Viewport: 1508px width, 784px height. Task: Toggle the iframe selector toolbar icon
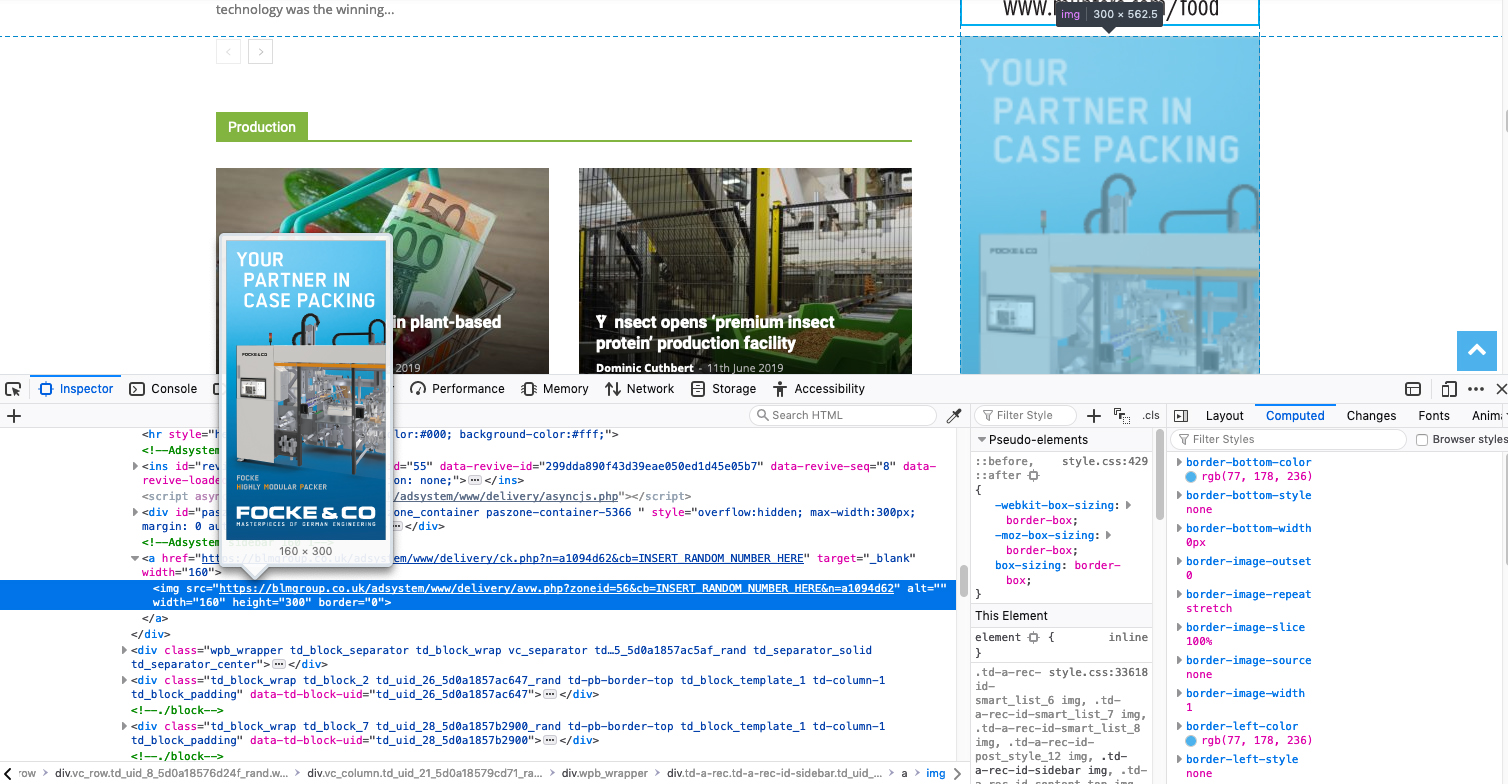1413,389
